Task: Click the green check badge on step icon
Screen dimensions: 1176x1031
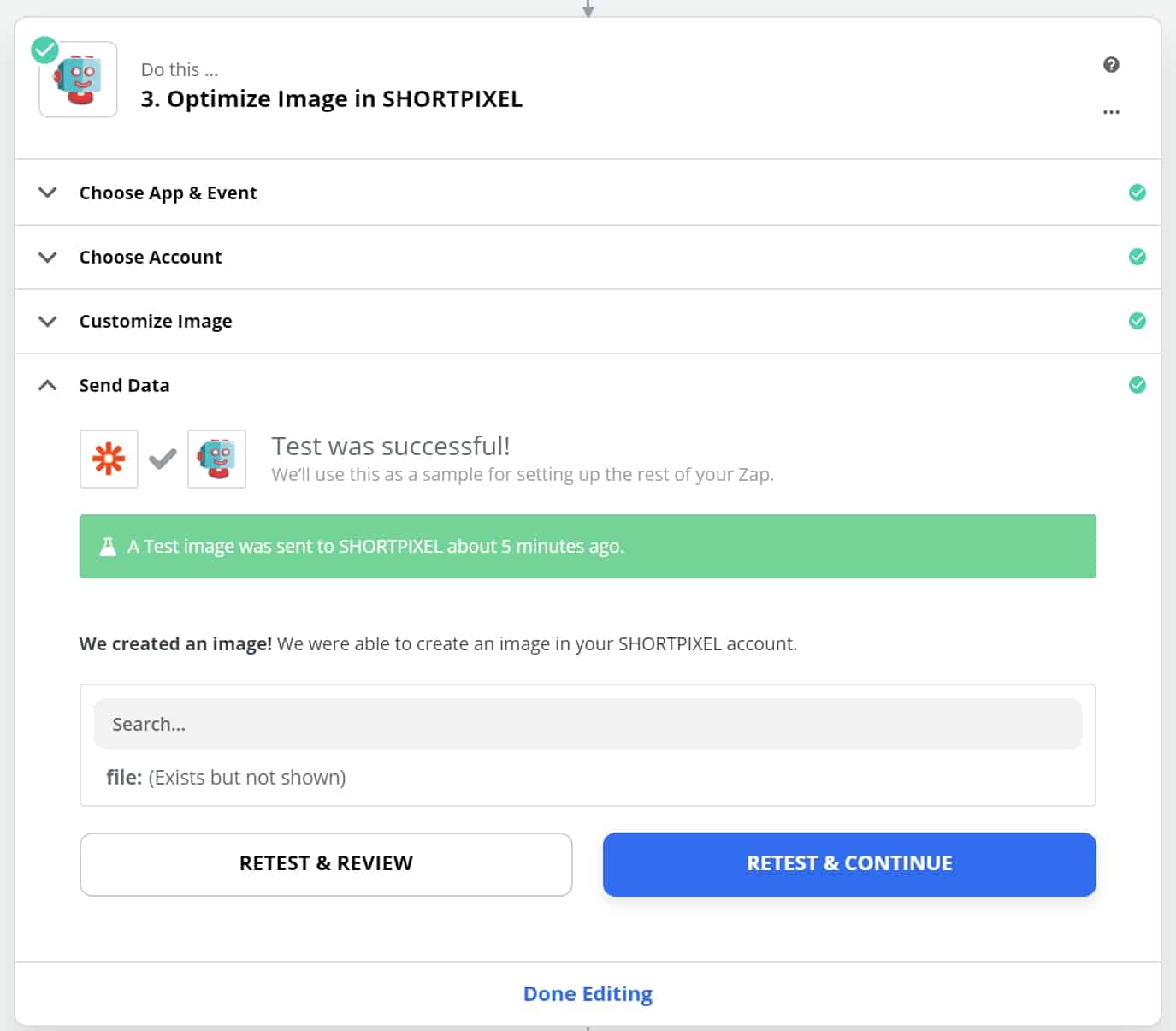Action: 44,50
